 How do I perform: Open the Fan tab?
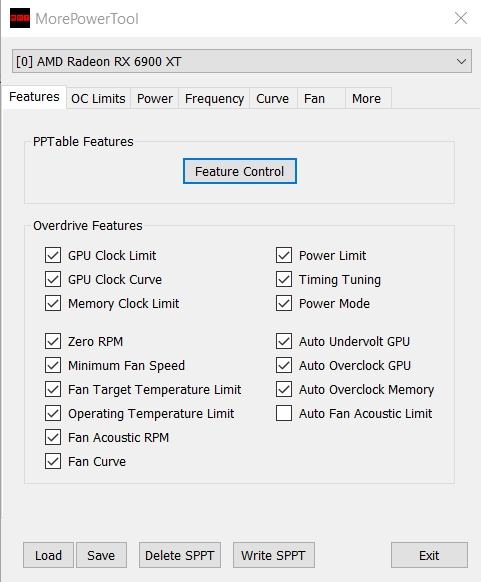(x=321, y=99)
